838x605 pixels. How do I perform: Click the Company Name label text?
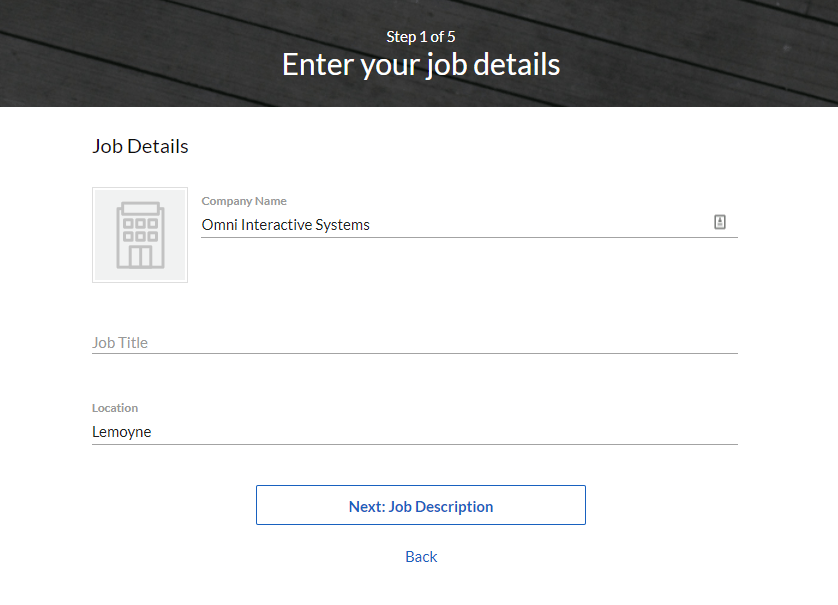click(x=243, y=201)
